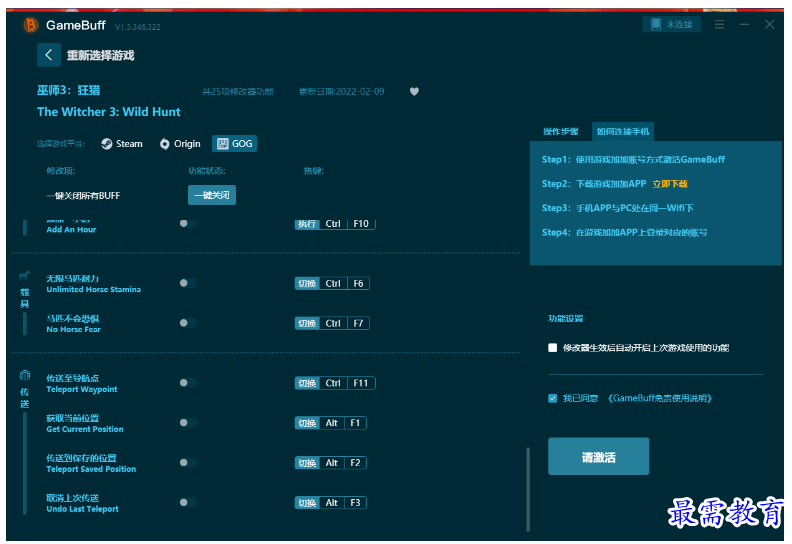Uncheck the GameBuff disclaimer agreement checkbox

pyautogui.click(x=553, y=399)
